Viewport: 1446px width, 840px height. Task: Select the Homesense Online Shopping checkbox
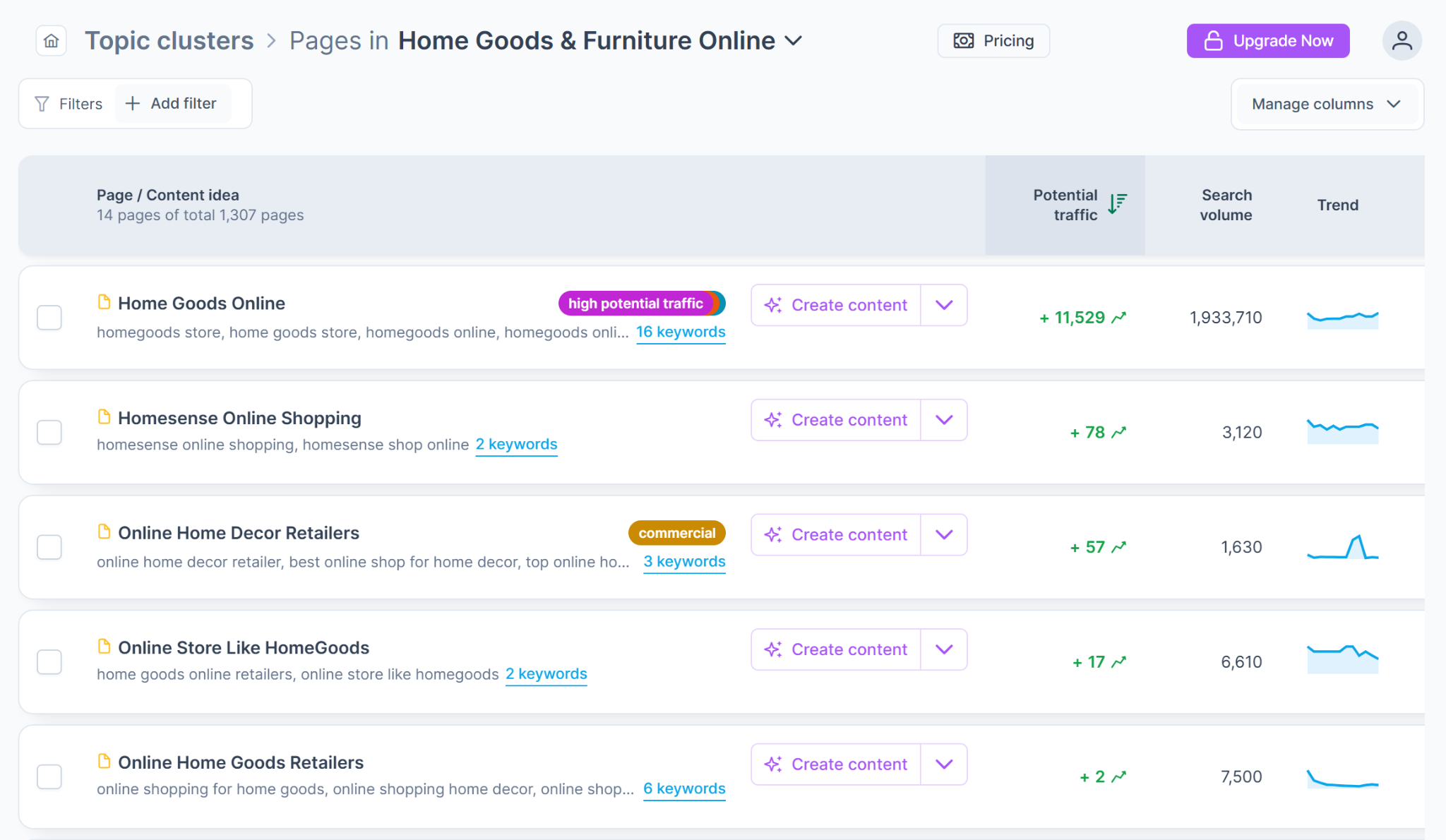pyautogui.click(x=49, y=432)
